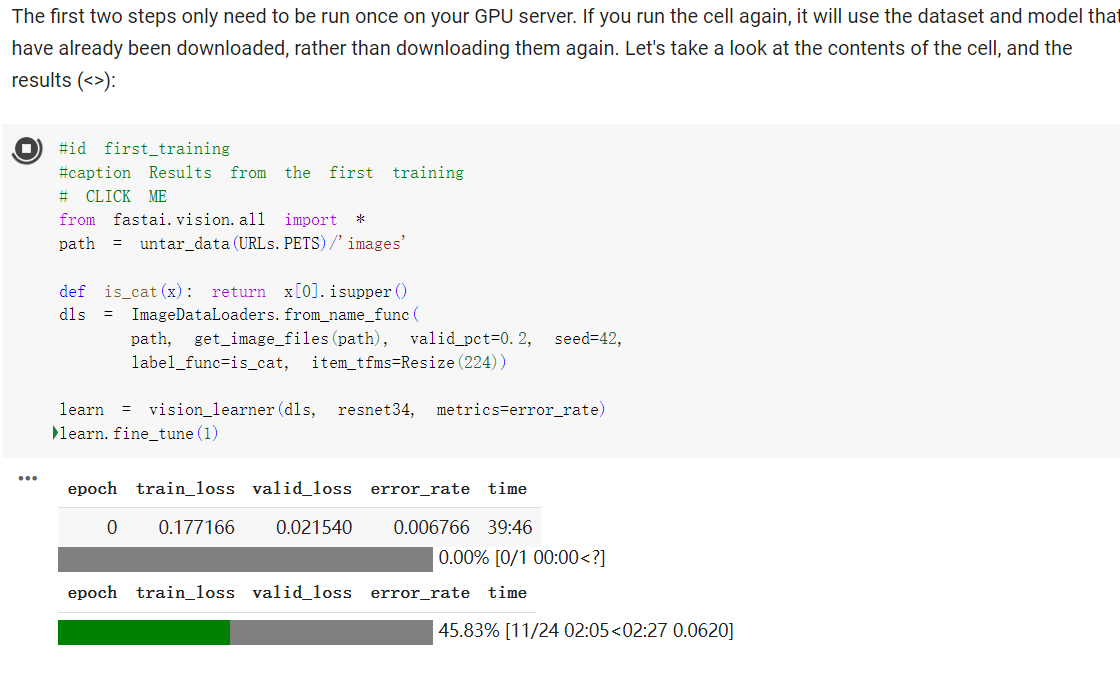Open the three-dot output options menu
The image size is (1120, 700).
28,479
